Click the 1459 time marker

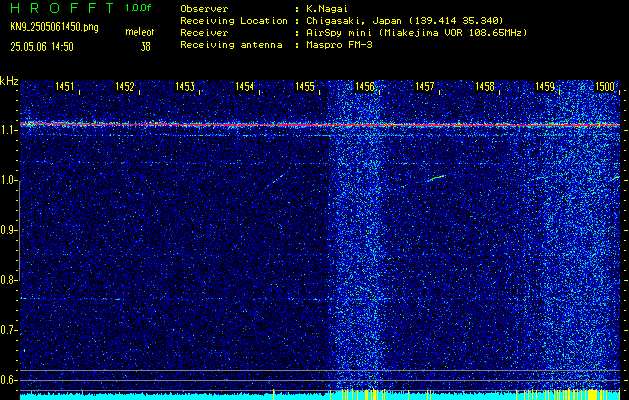[545, 86]
